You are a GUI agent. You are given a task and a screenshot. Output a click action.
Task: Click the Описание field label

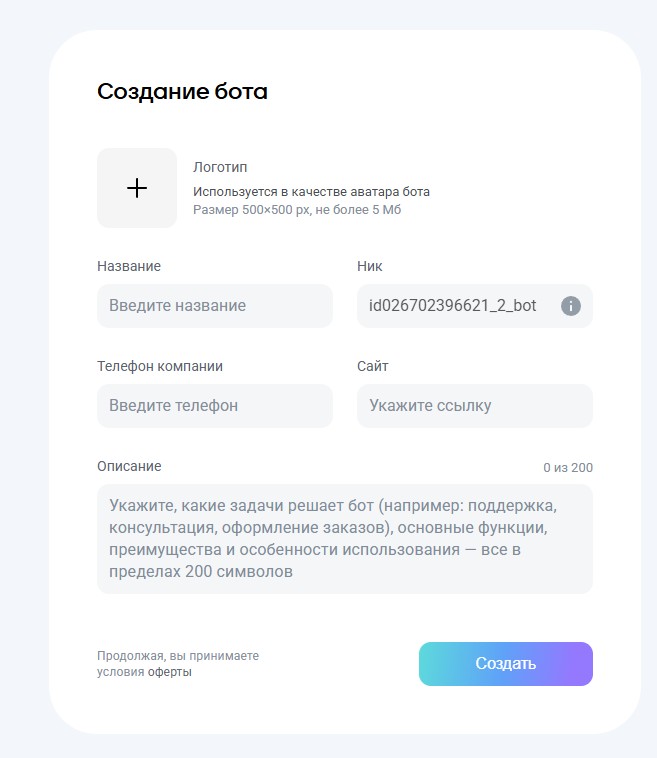(129, 466)
